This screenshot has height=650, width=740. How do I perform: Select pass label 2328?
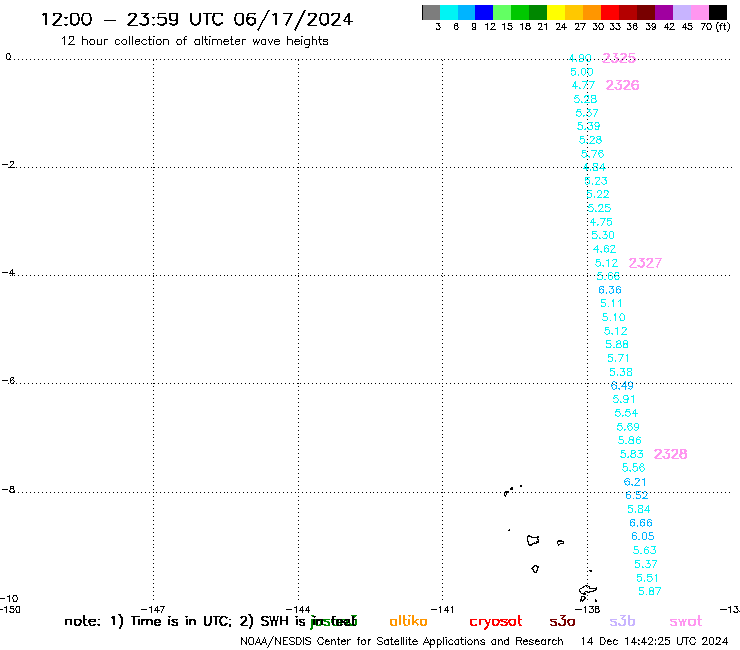click(x=671, y=454)
